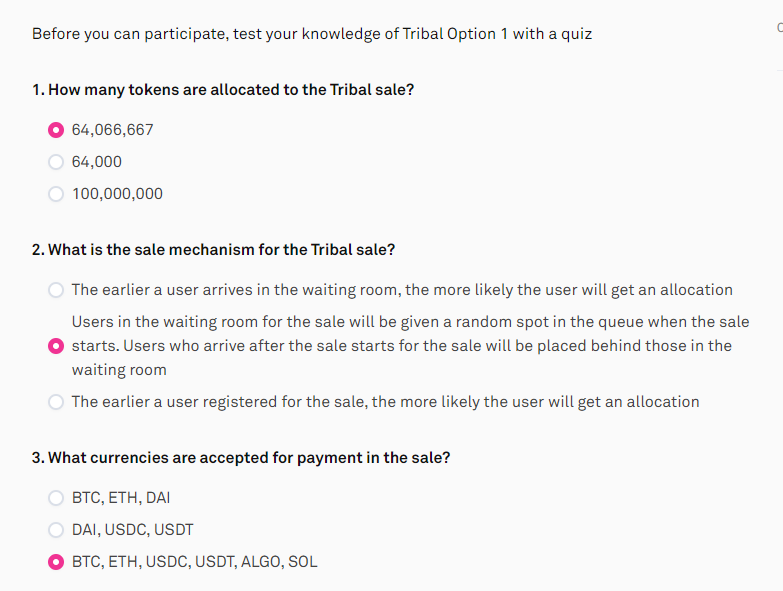Select the 100,000,000 radio button
This screenshot has height=591, width=783.
pos(56,194)
